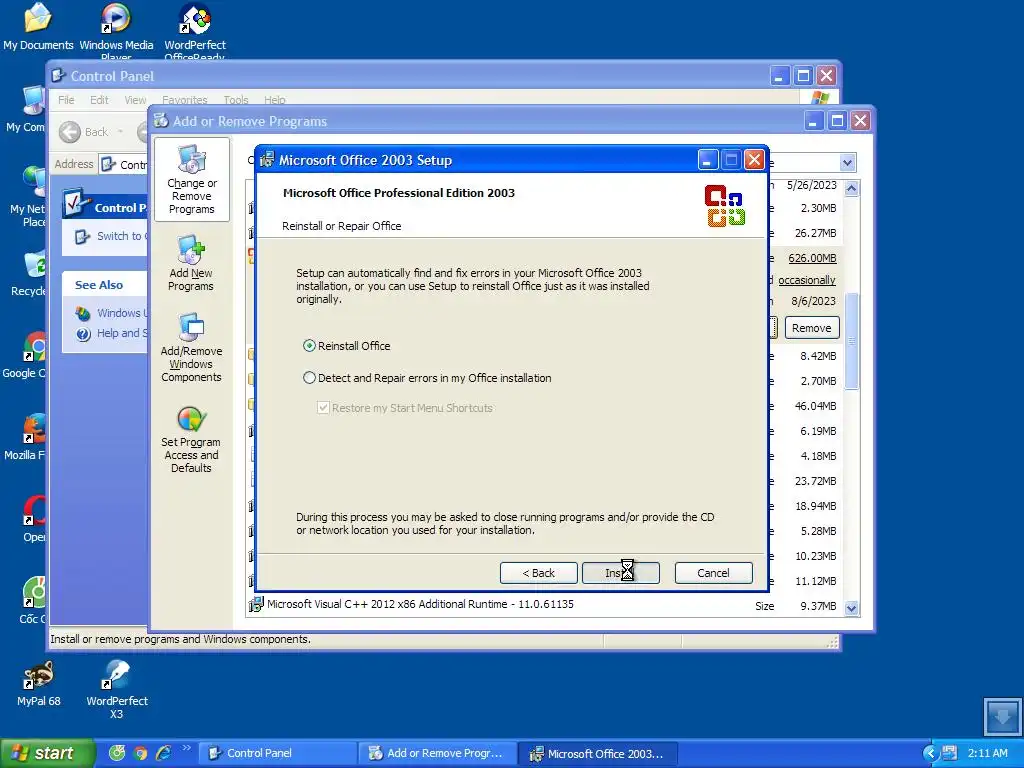
Task: Click the scroll down arrow of programs list
Action: tap(852, 608)
